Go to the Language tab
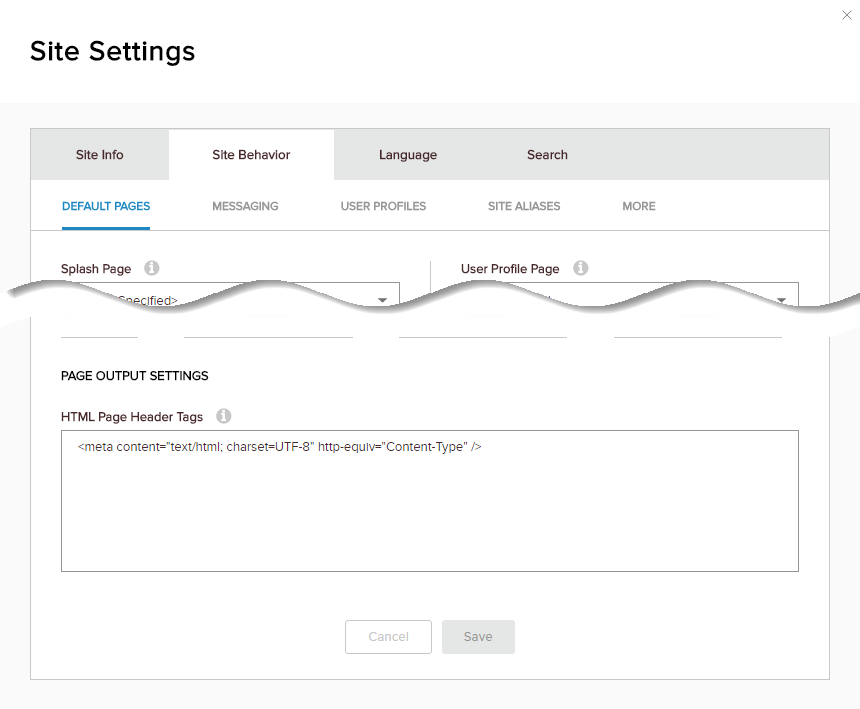The image size is (860, 709). coord(408,155)
